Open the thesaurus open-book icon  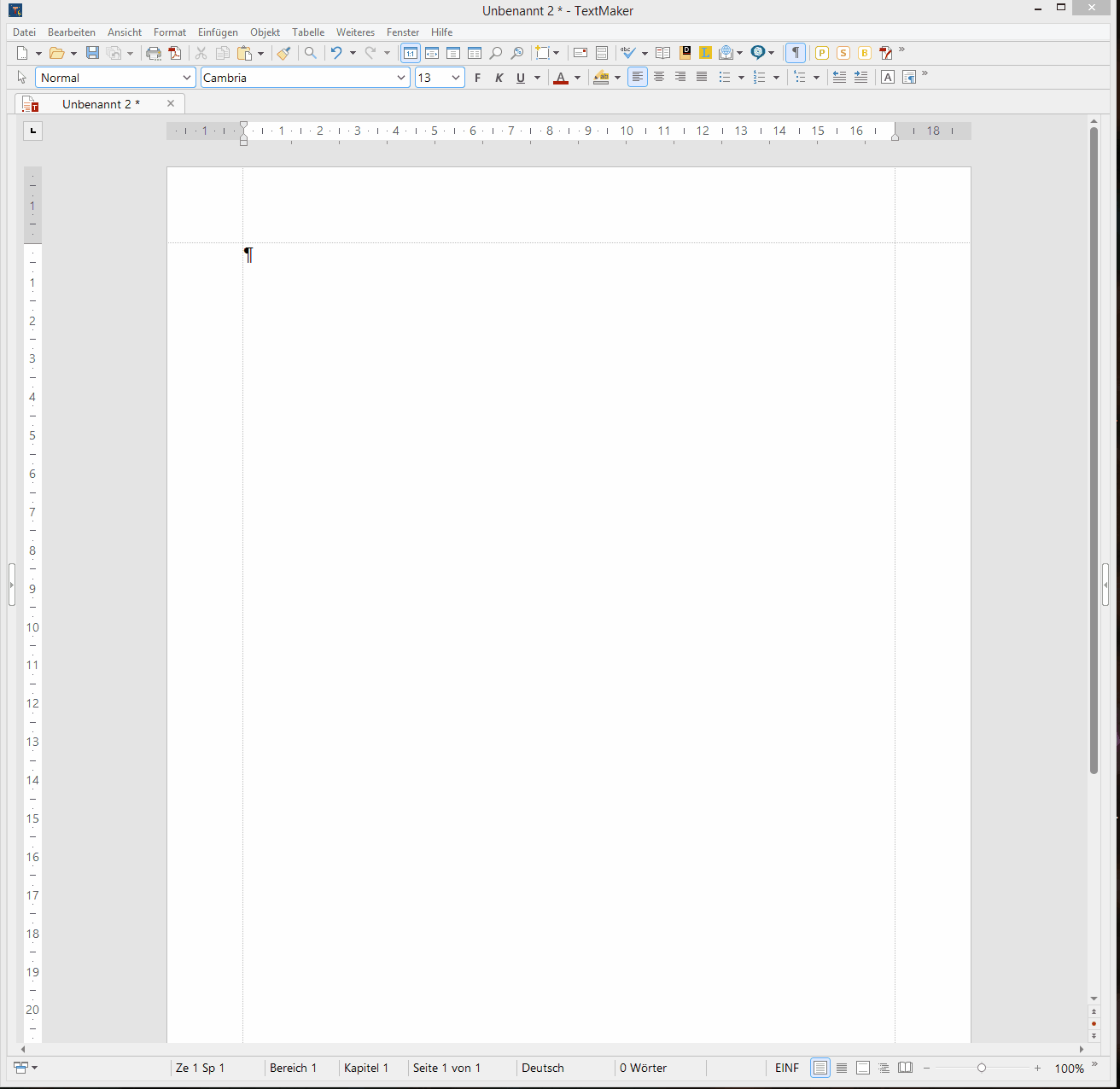(662, 53)
